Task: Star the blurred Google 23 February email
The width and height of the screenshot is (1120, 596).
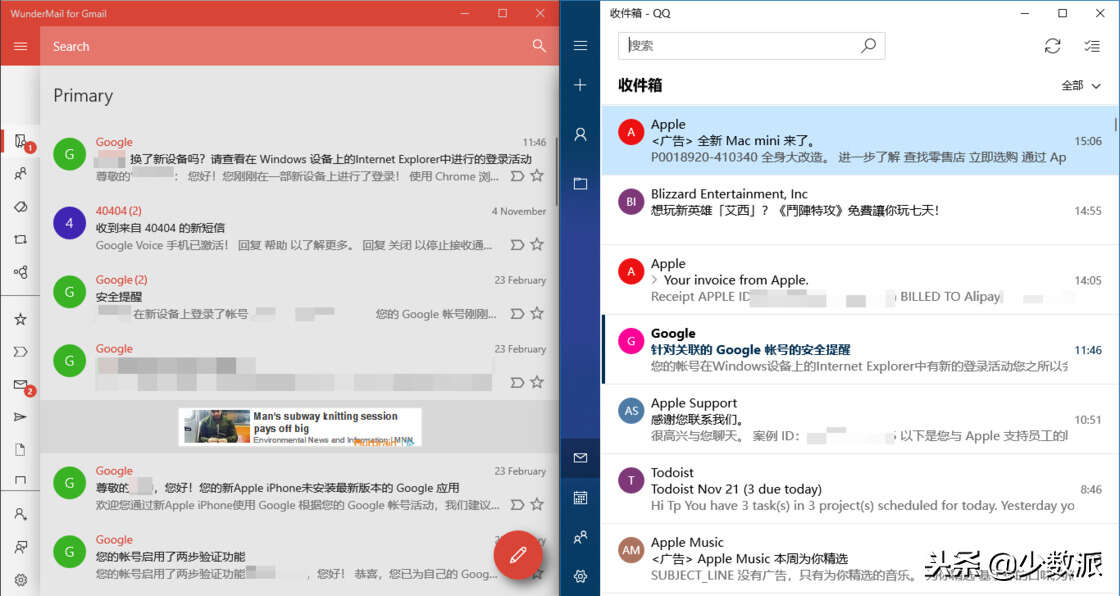Action: (x=537, y=382)
